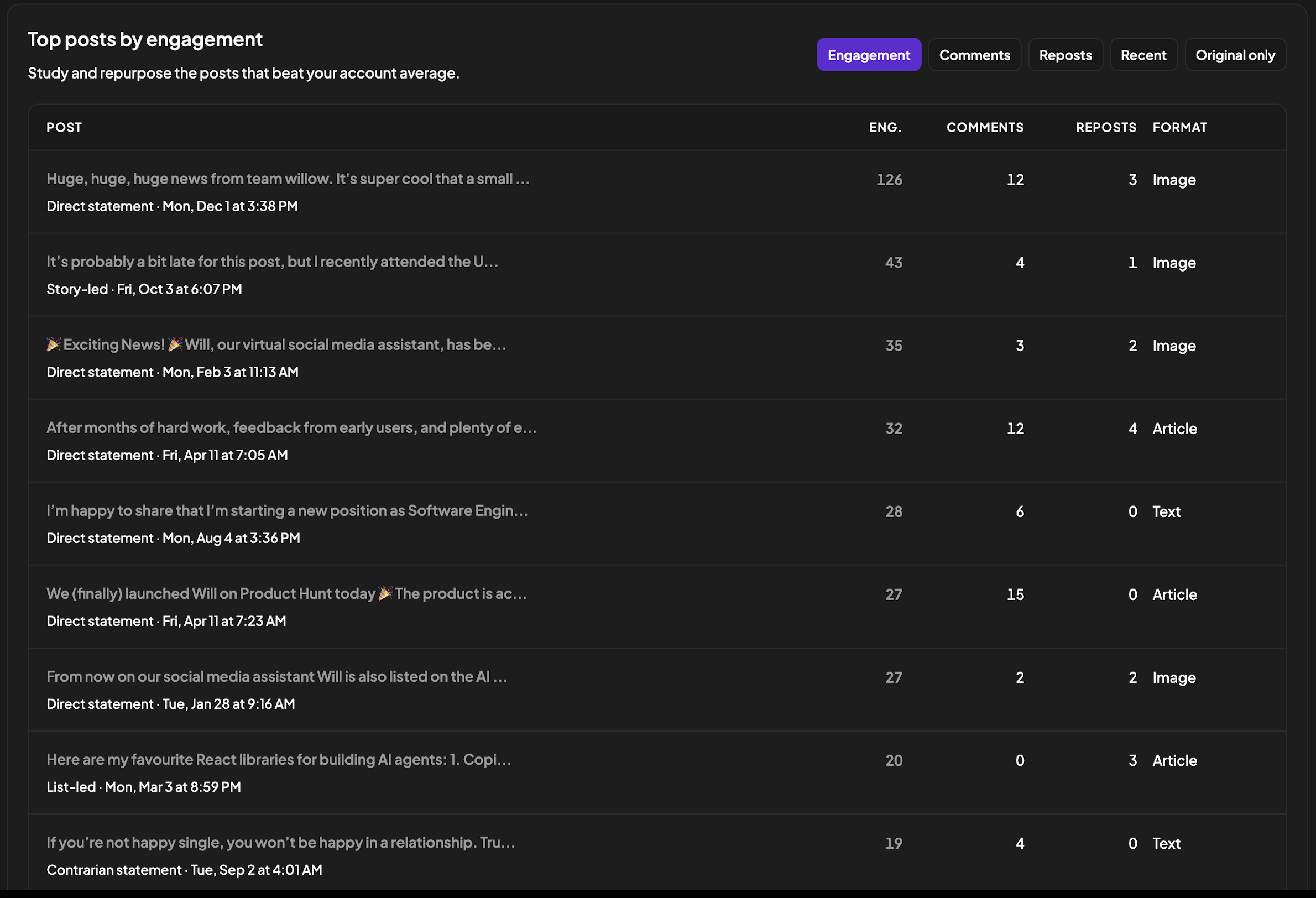
Task: Click 'Direct statement · Fri, Apr 11 at 7:23 AM'
Action: pos(166,621)
